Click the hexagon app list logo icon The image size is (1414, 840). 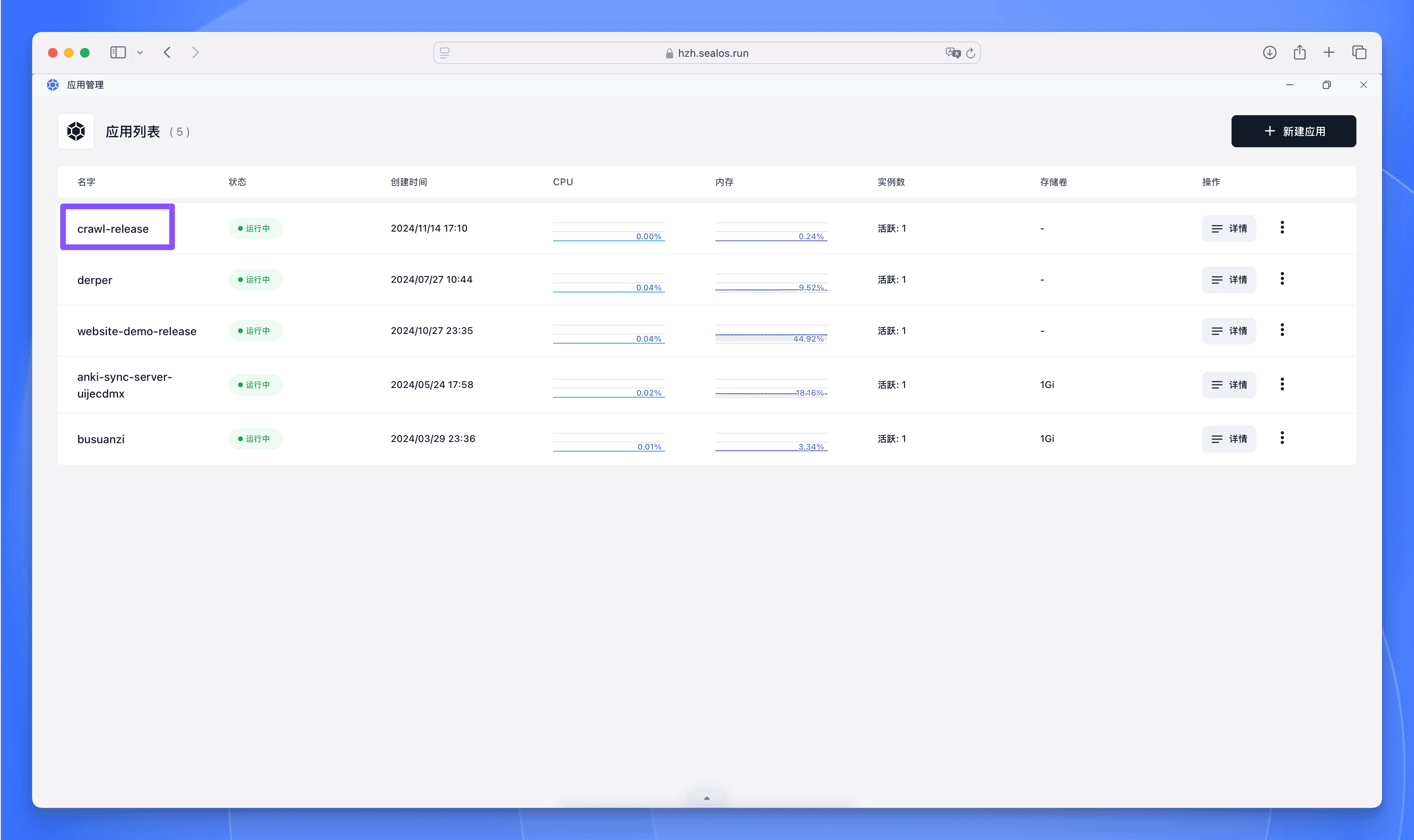[x=76, y=131]
